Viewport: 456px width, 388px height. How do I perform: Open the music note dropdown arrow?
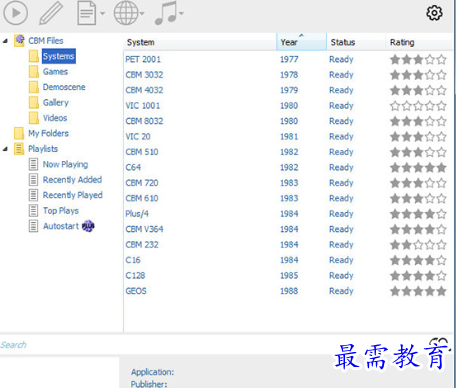(181, 13)
